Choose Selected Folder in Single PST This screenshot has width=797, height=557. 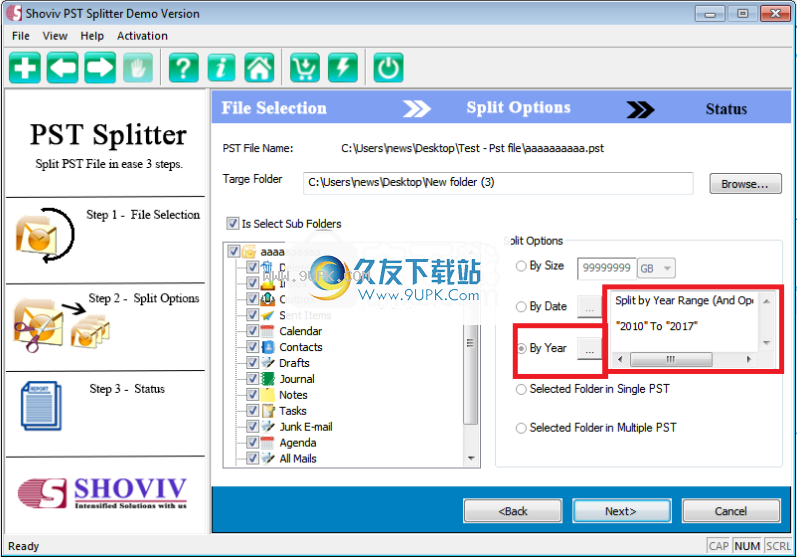[521, 389]
